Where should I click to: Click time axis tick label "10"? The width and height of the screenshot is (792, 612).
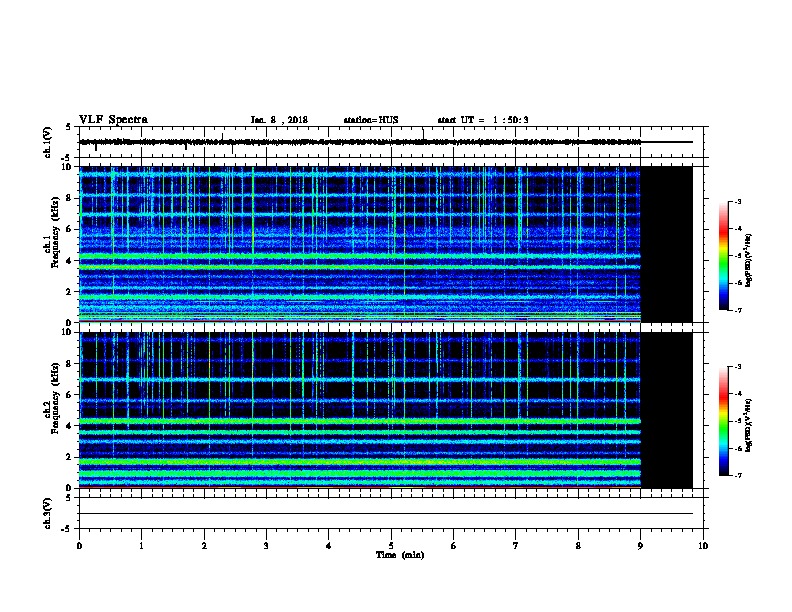703,546
